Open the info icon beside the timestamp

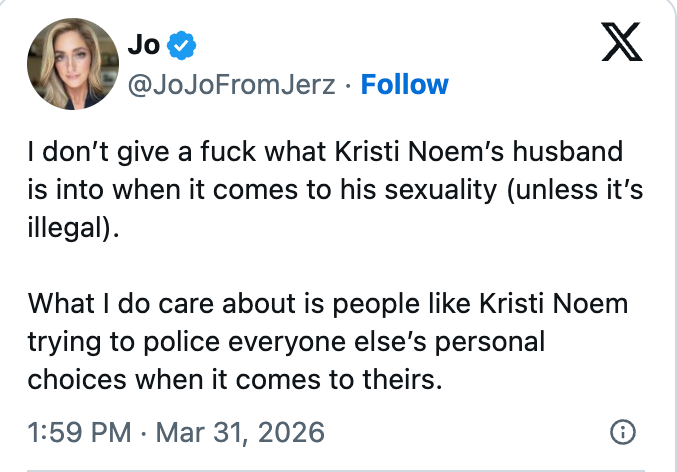pos(622,432)
